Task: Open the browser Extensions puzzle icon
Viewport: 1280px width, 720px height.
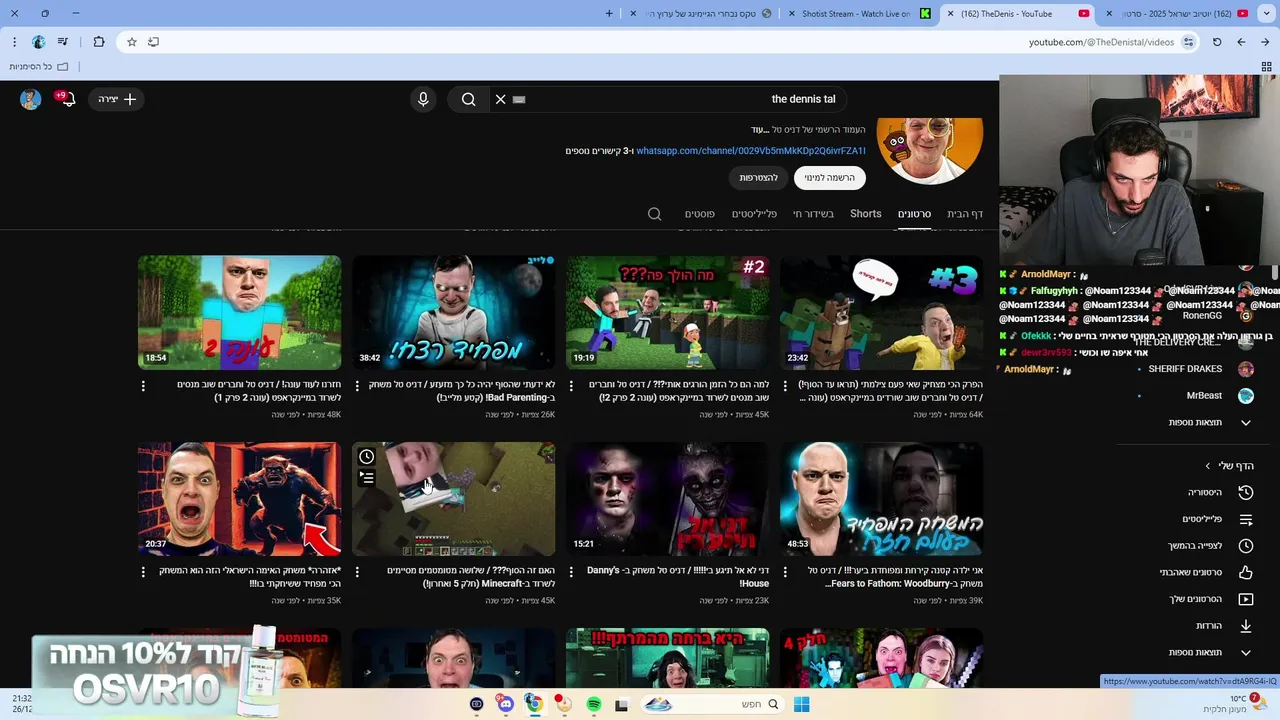Action: [x=98, y=42]
